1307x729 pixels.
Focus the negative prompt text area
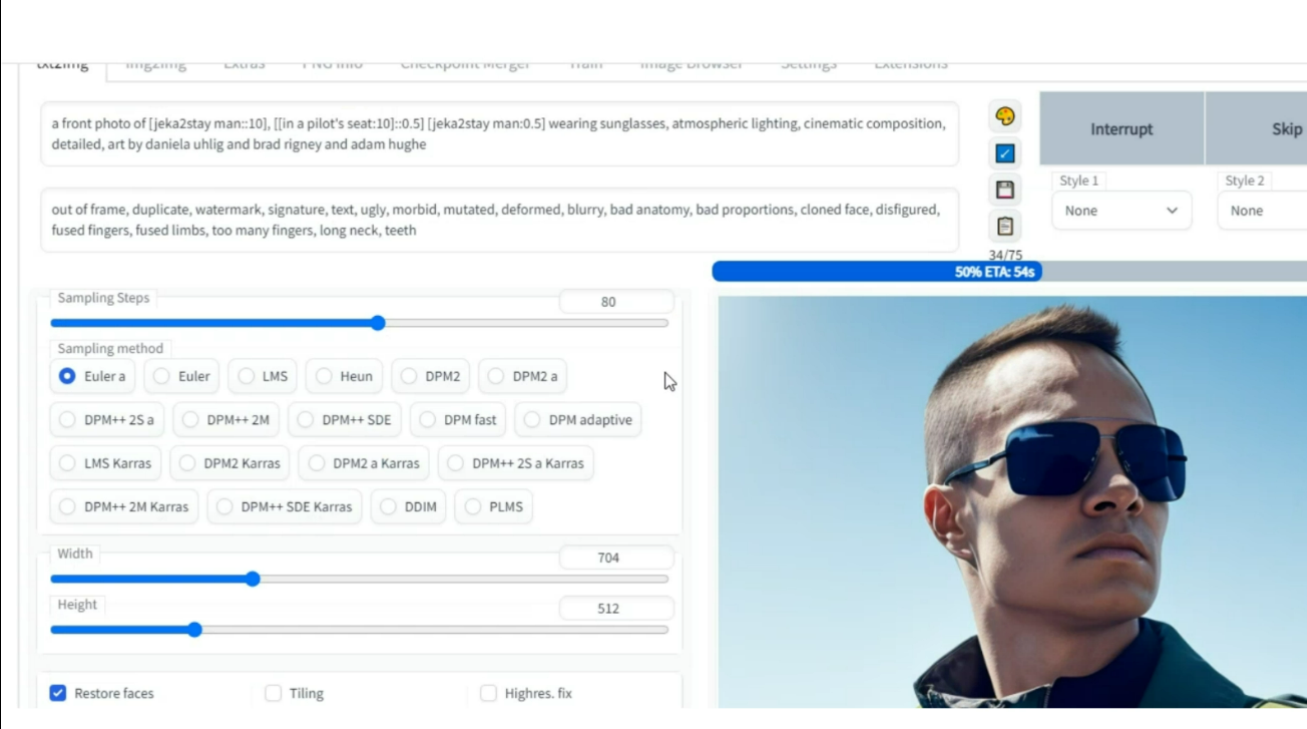click(498, 220)
